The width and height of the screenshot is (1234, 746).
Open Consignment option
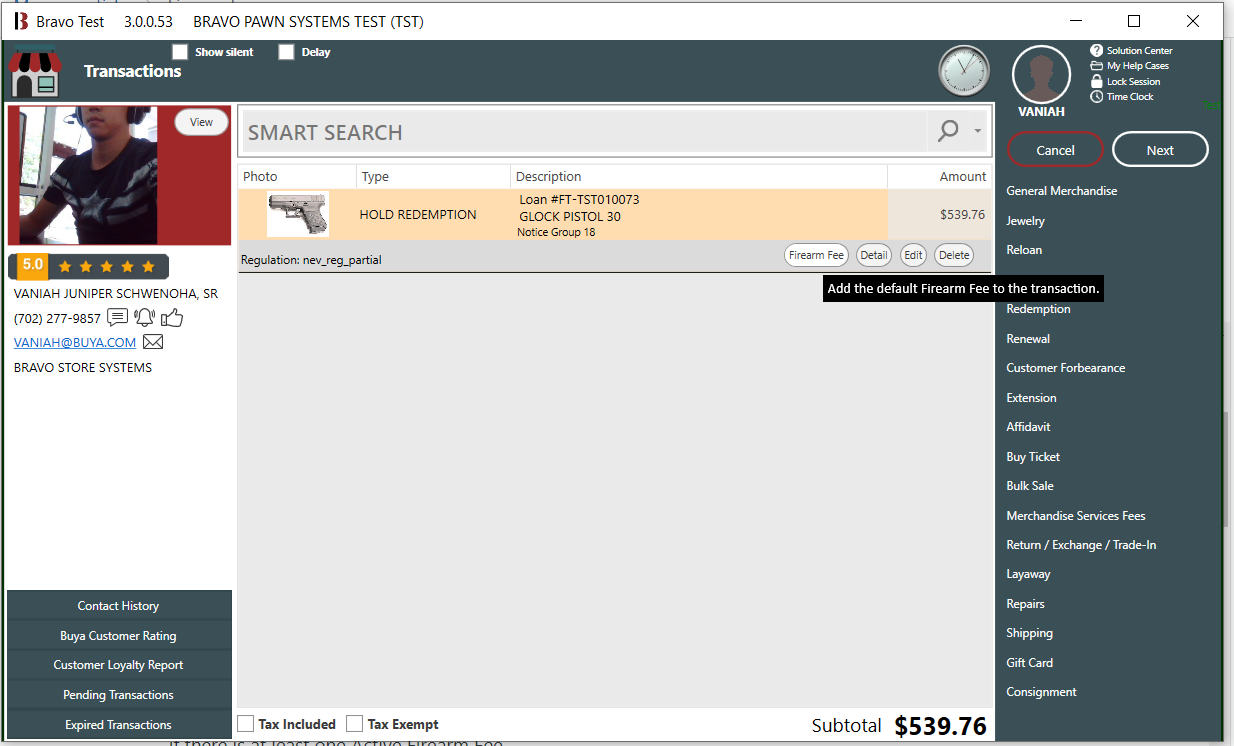tap(1041, 692)
